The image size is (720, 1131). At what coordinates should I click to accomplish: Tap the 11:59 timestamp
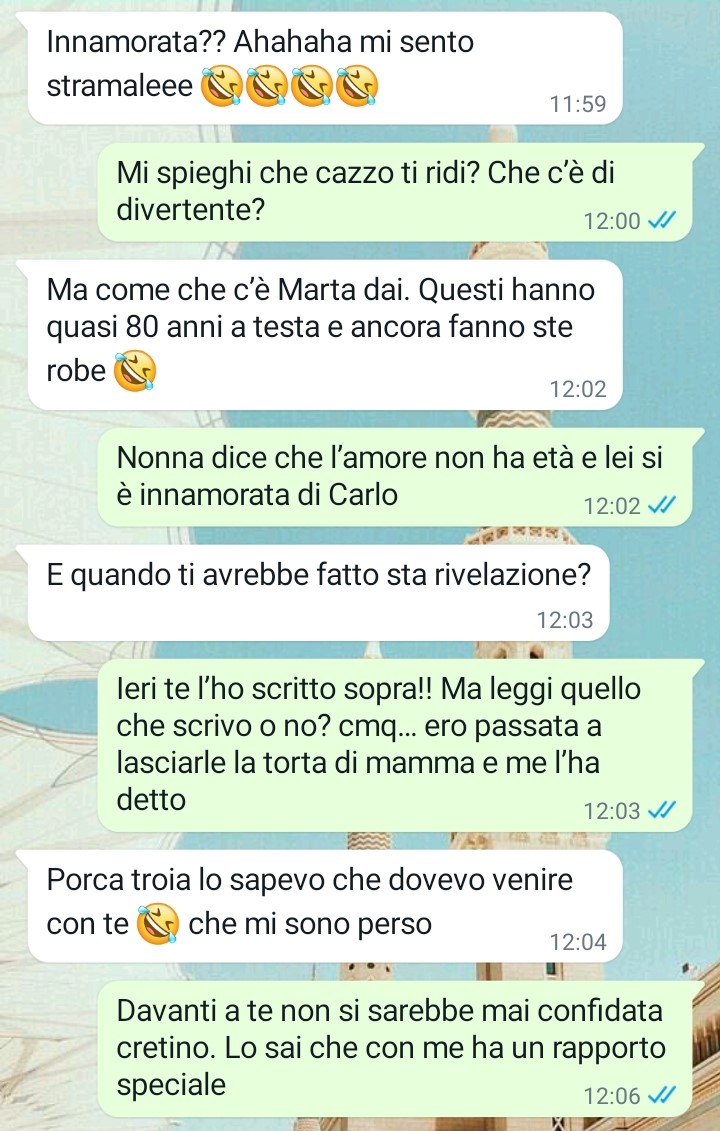(578, 104)
